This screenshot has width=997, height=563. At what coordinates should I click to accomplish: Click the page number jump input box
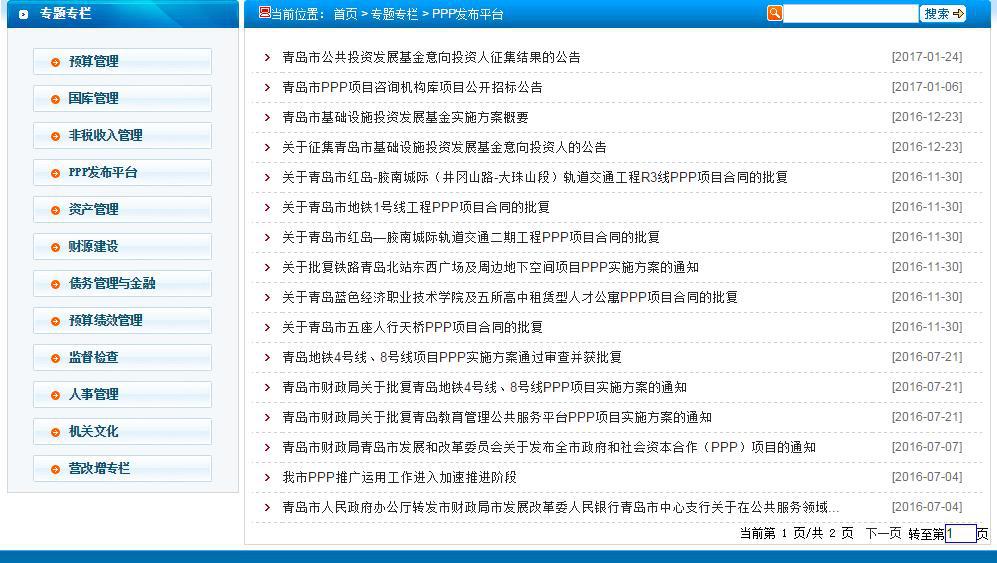click(960, 534)
